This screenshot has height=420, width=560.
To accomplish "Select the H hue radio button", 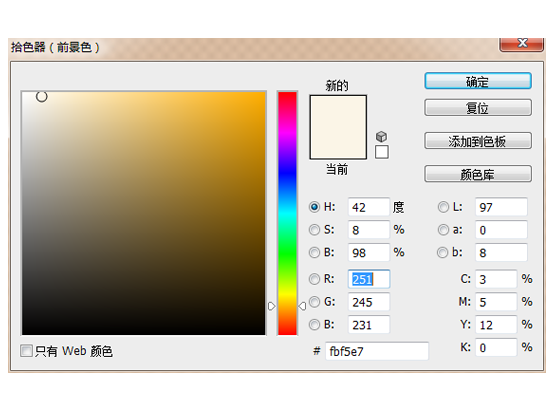I will [314, 207].
